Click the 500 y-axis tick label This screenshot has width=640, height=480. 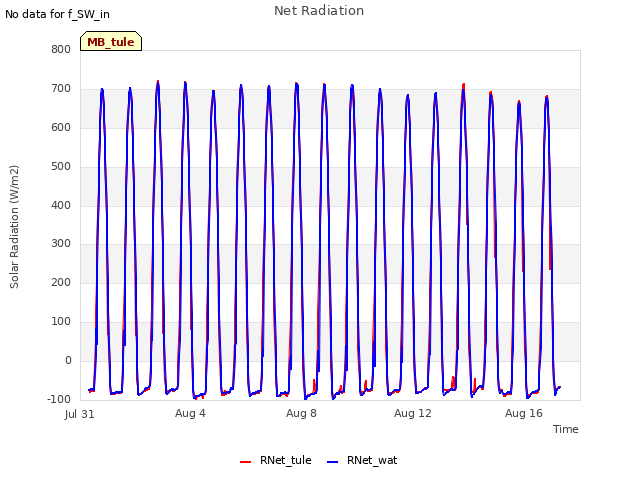click(x=61, y=167)
